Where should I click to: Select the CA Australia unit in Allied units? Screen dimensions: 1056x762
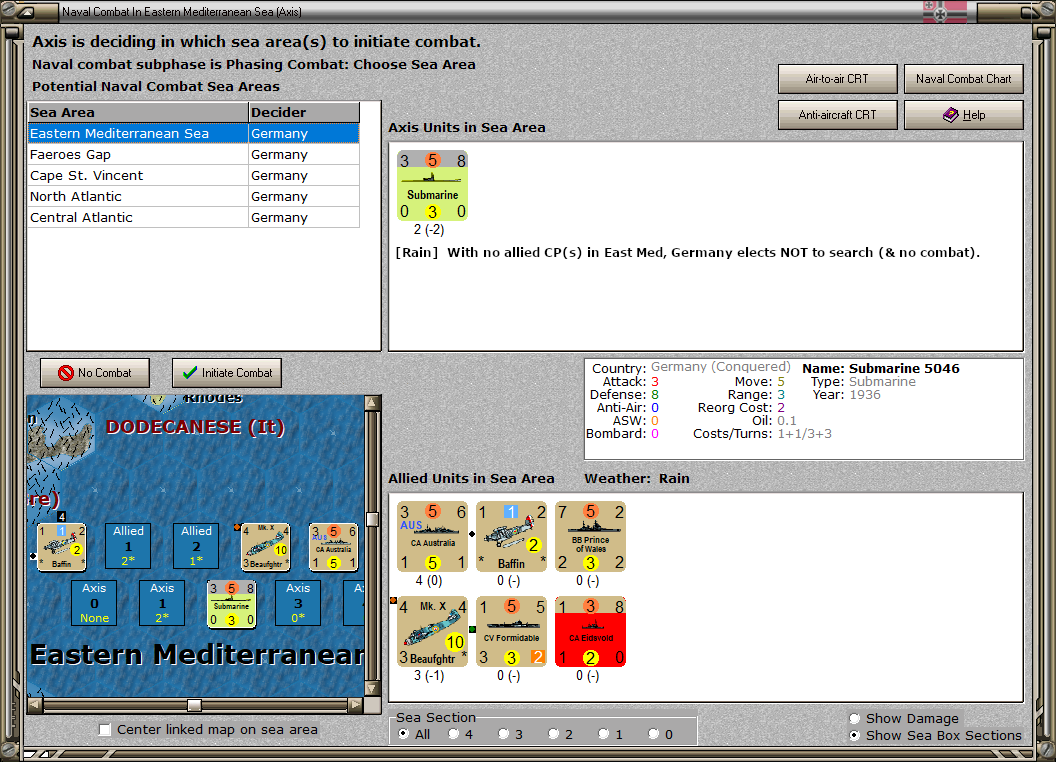pos(432,536)
